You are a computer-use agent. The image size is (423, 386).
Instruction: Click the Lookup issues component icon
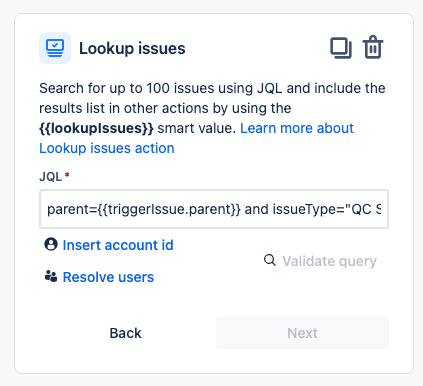pos(55,48)
